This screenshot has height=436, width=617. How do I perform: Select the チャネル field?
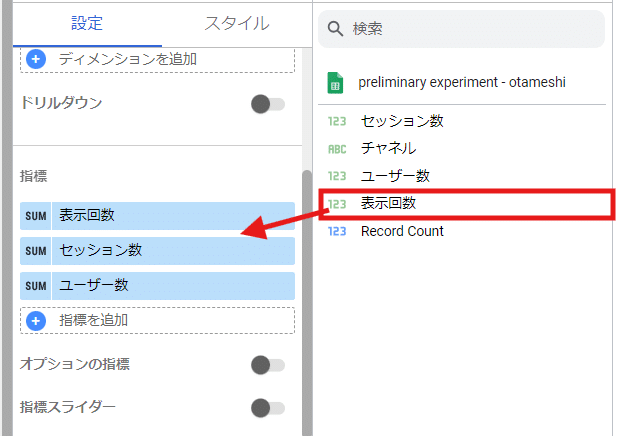tap(389, 148)
